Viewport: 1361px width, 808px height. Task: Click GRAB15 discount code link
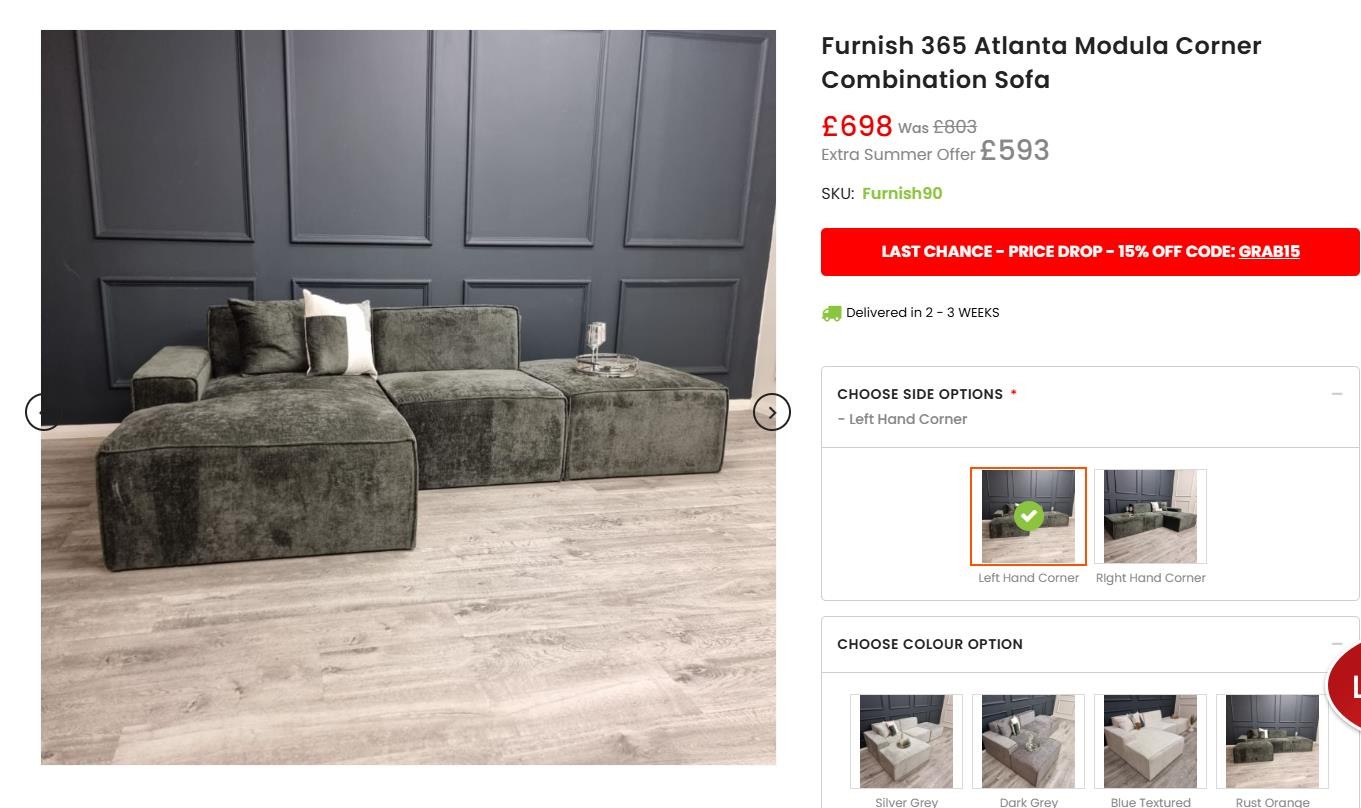click(x=1269, y=251)
